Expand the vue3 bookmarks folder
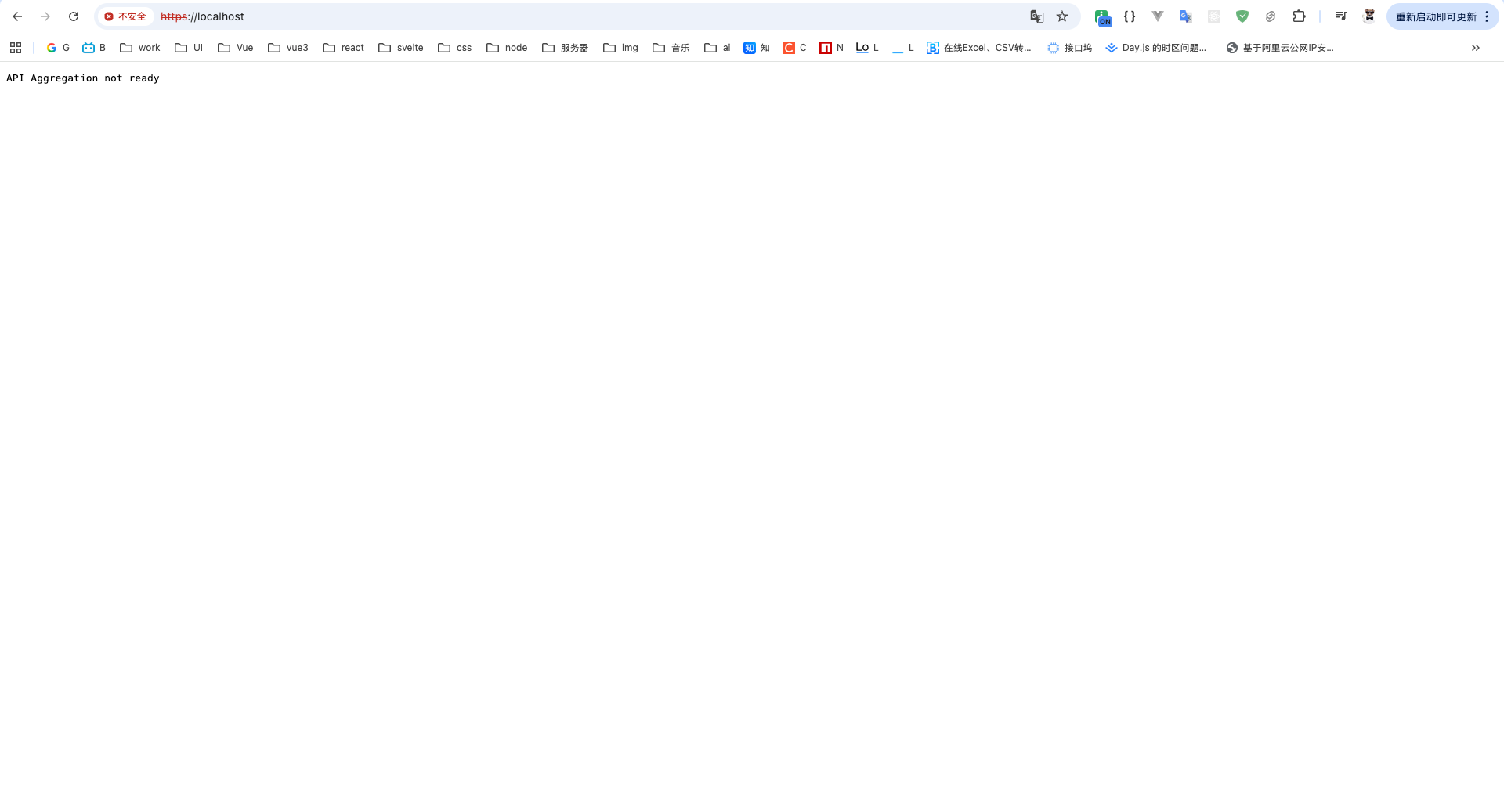This screenshot has width=1504, height=812. point(288,48)
